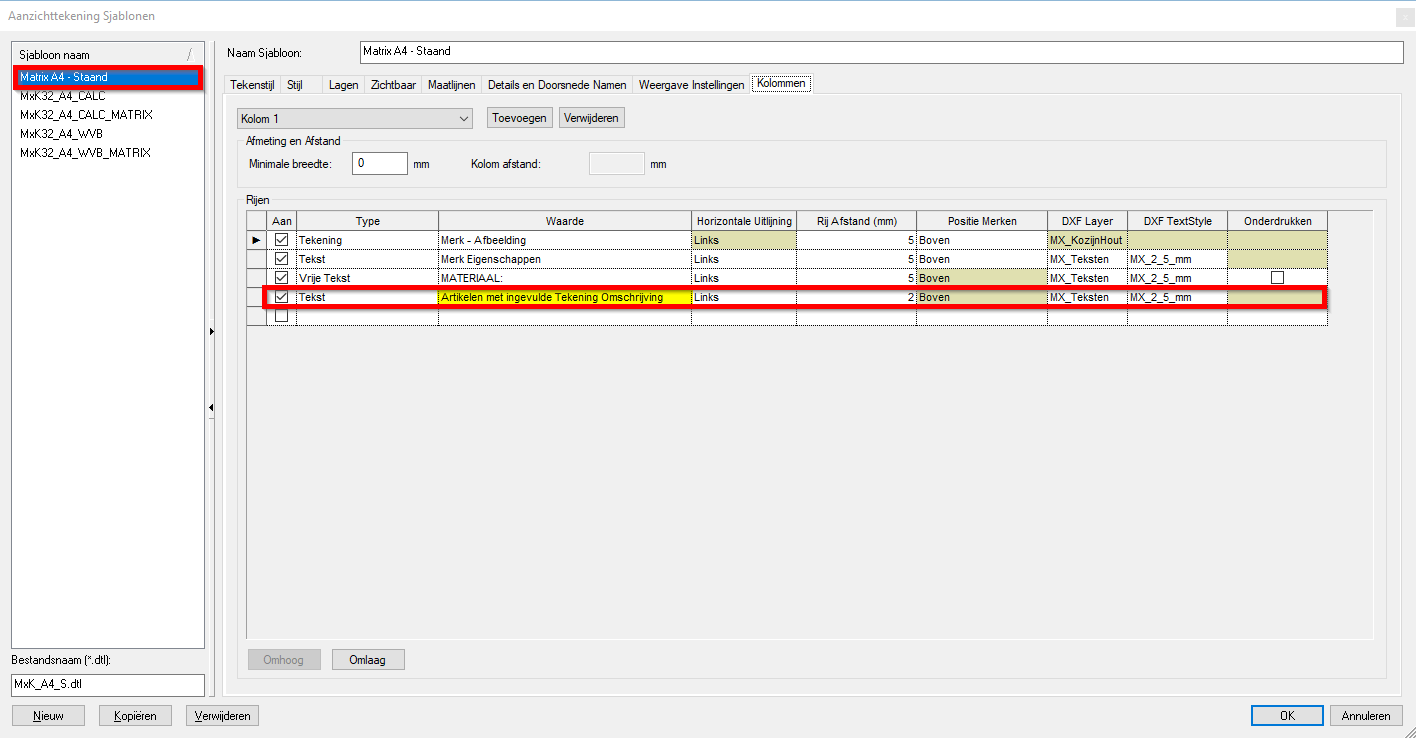The image size is (1416, 738).
Task: Click the Type column header
Action: pyautogui.click(x=367, y=221)
